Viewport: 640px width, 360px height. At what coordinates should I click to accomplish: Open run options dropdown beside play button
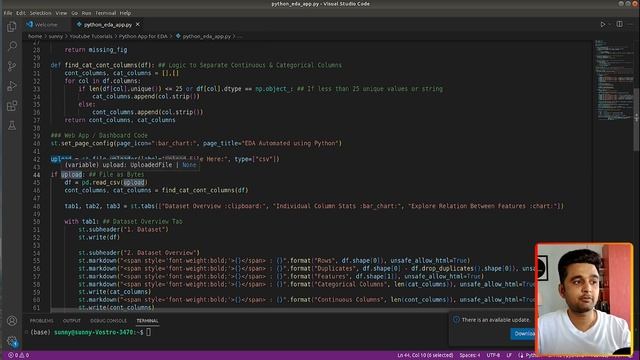tap(610, 24)
